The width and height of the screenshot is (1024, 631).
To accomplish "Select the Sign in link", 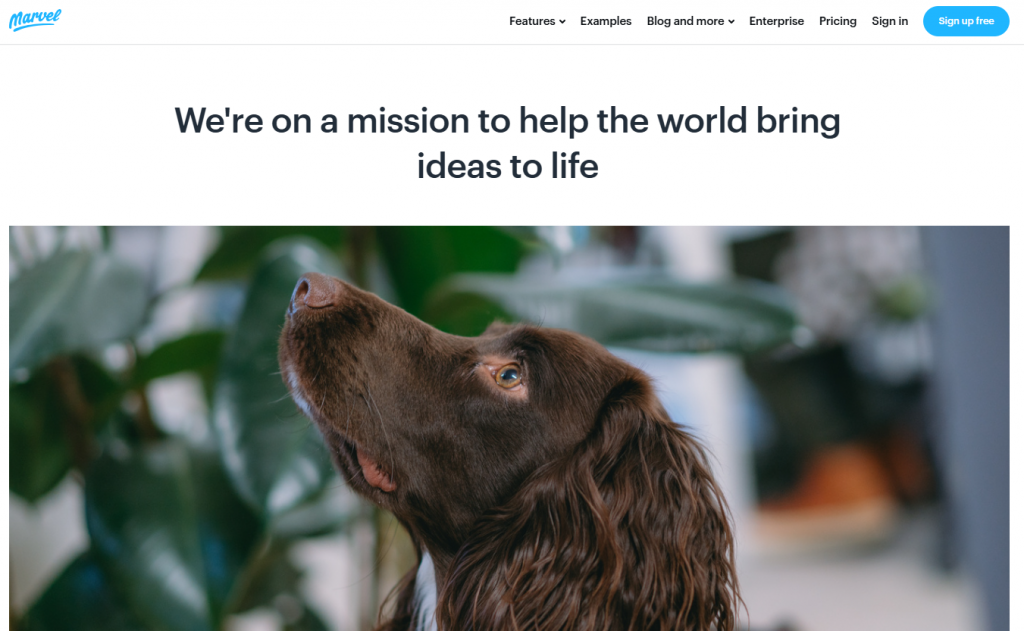I will [x=889, y=21].
